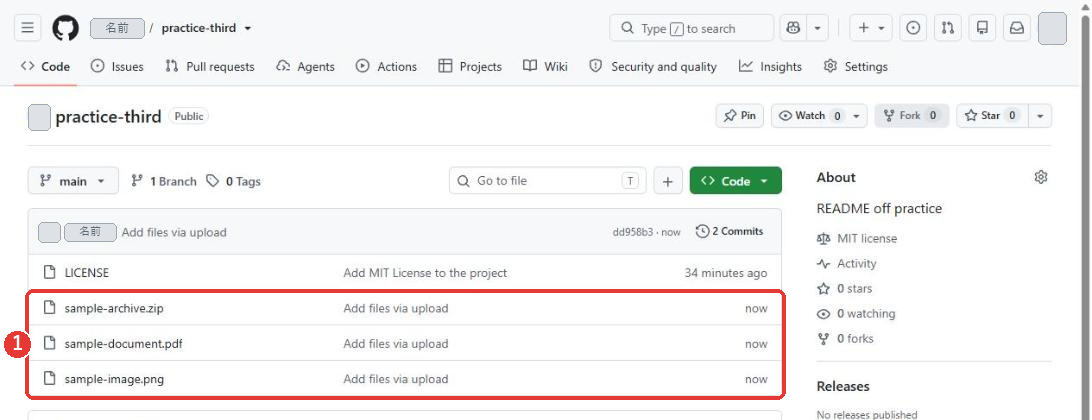Image resolution: width=1092 pixels, height=420 pixels.
Task: Open sample-image.png file
Action: tap(114, 380)
